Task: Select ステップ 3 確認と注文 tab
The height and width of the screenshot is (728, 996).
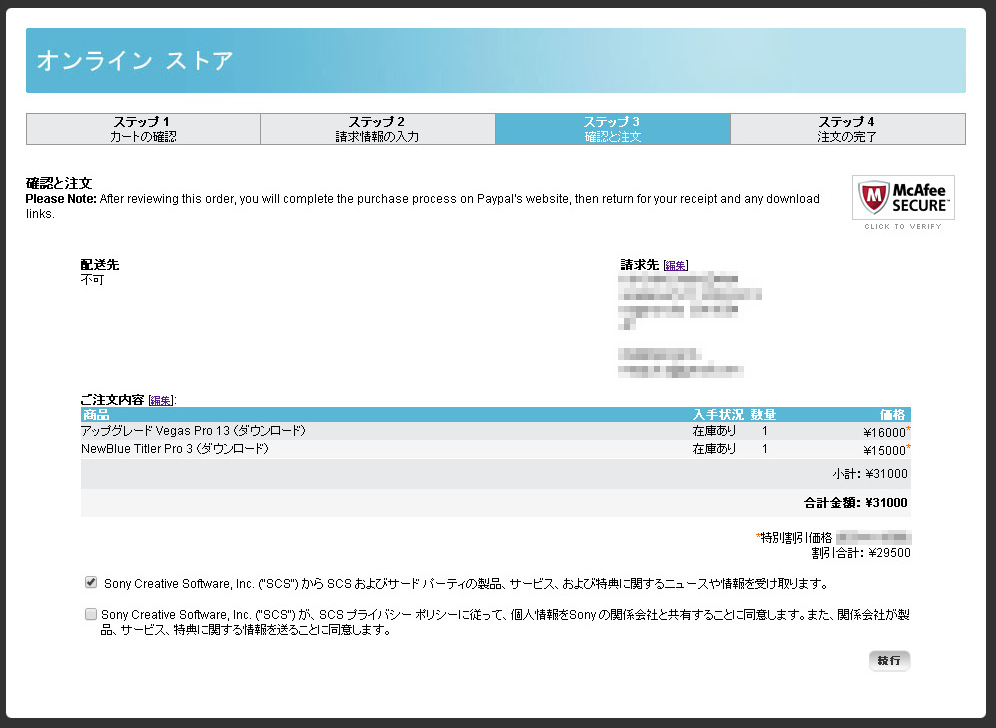Action: pyautogui.click(x=613, y=129)
